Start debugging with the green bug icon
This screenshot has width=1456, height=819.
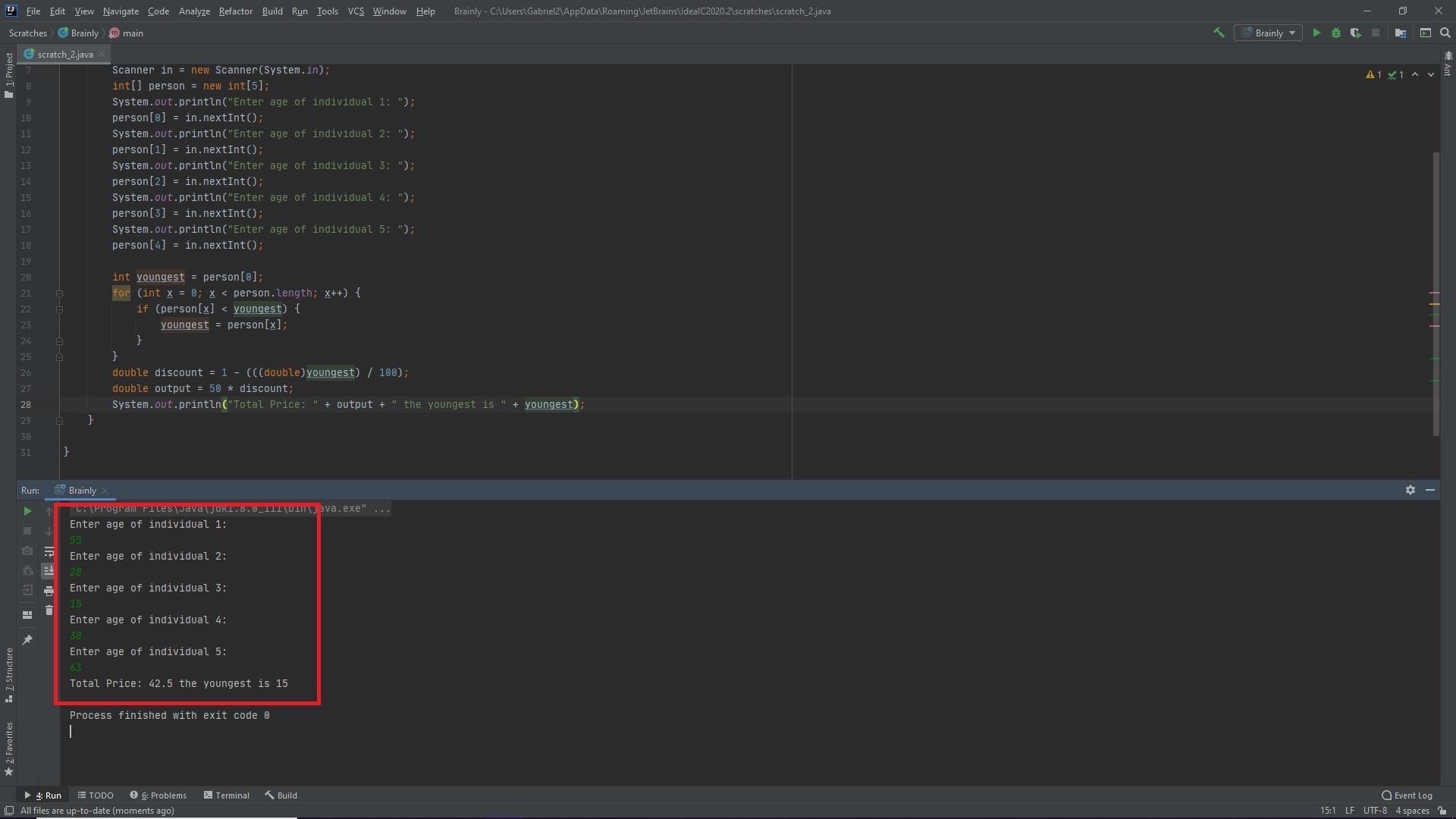point(1336,33)
